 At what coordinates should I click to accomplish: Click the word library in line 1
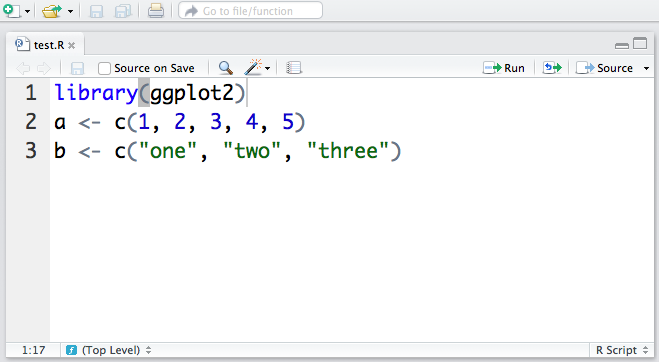click(x=96, y=93)
